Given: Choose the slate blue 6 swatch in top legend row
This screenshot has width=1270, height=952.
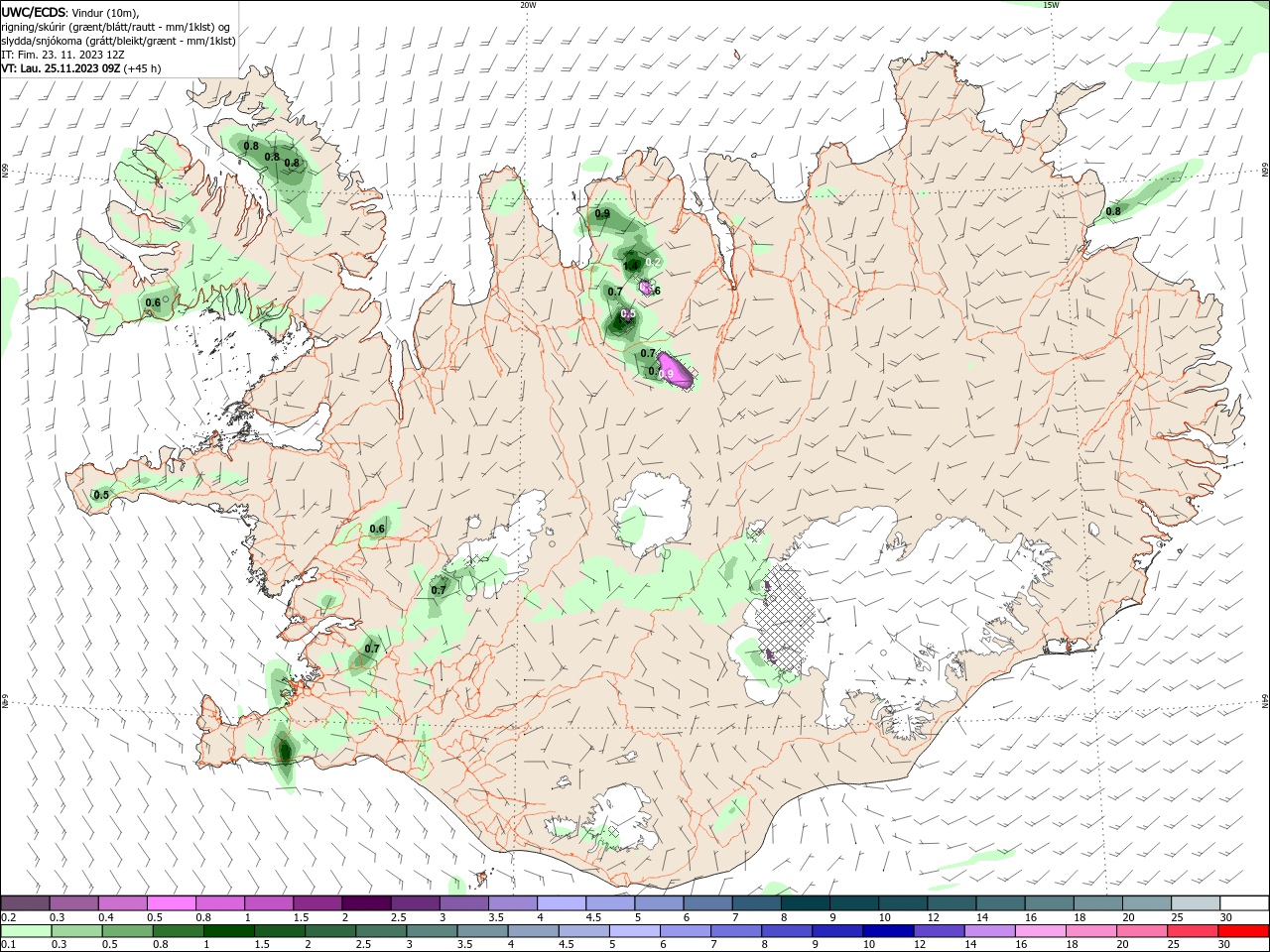Looking at the screenshot, I should tap(706, 903).
